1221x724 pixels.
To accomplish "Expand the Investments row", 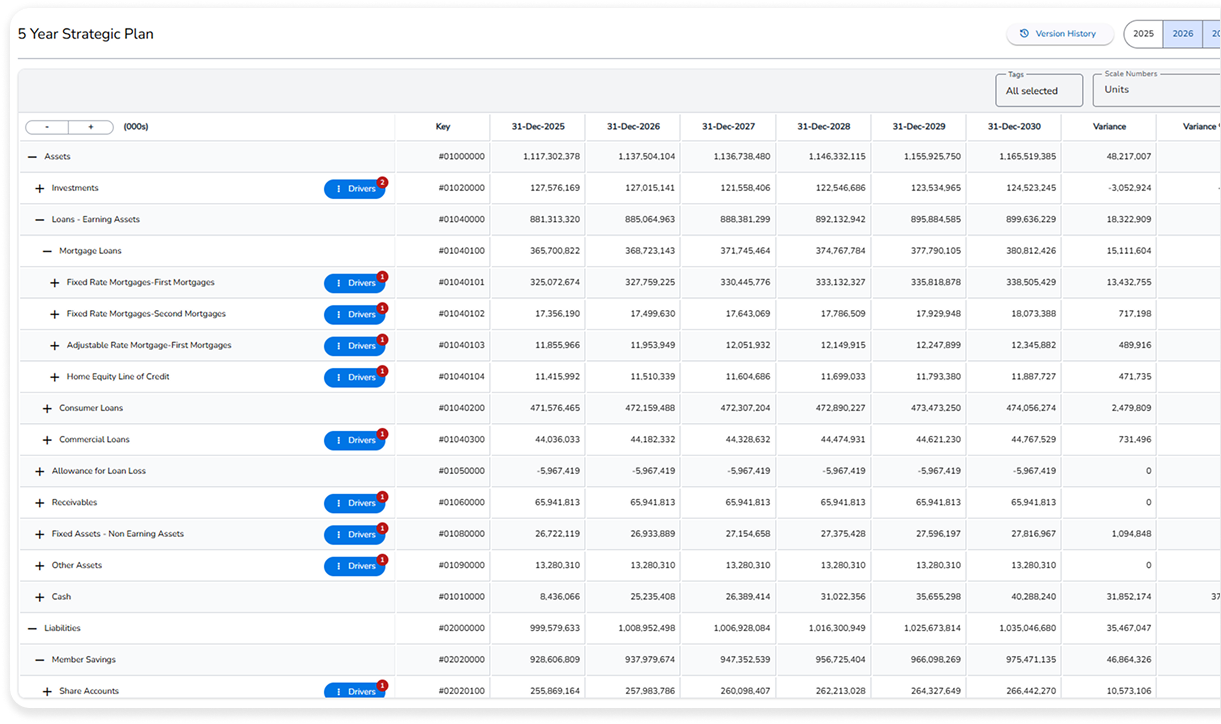I will point(40,188).
